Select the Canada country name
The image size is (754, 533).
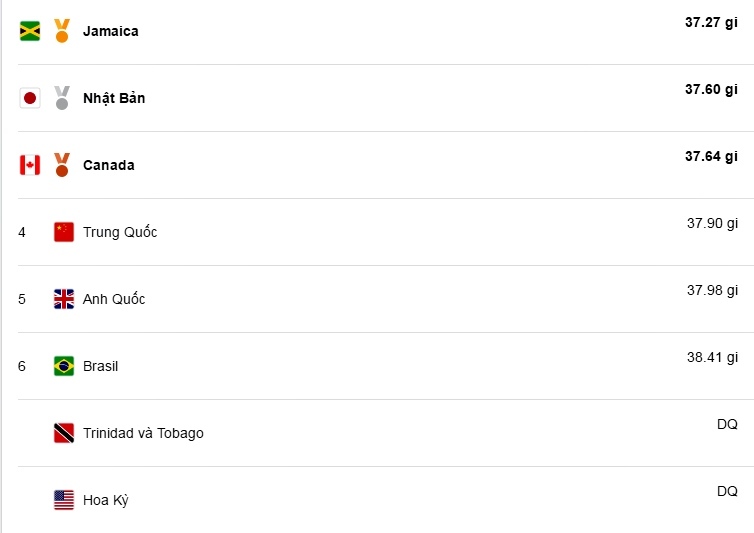click(x=109, y=165)
